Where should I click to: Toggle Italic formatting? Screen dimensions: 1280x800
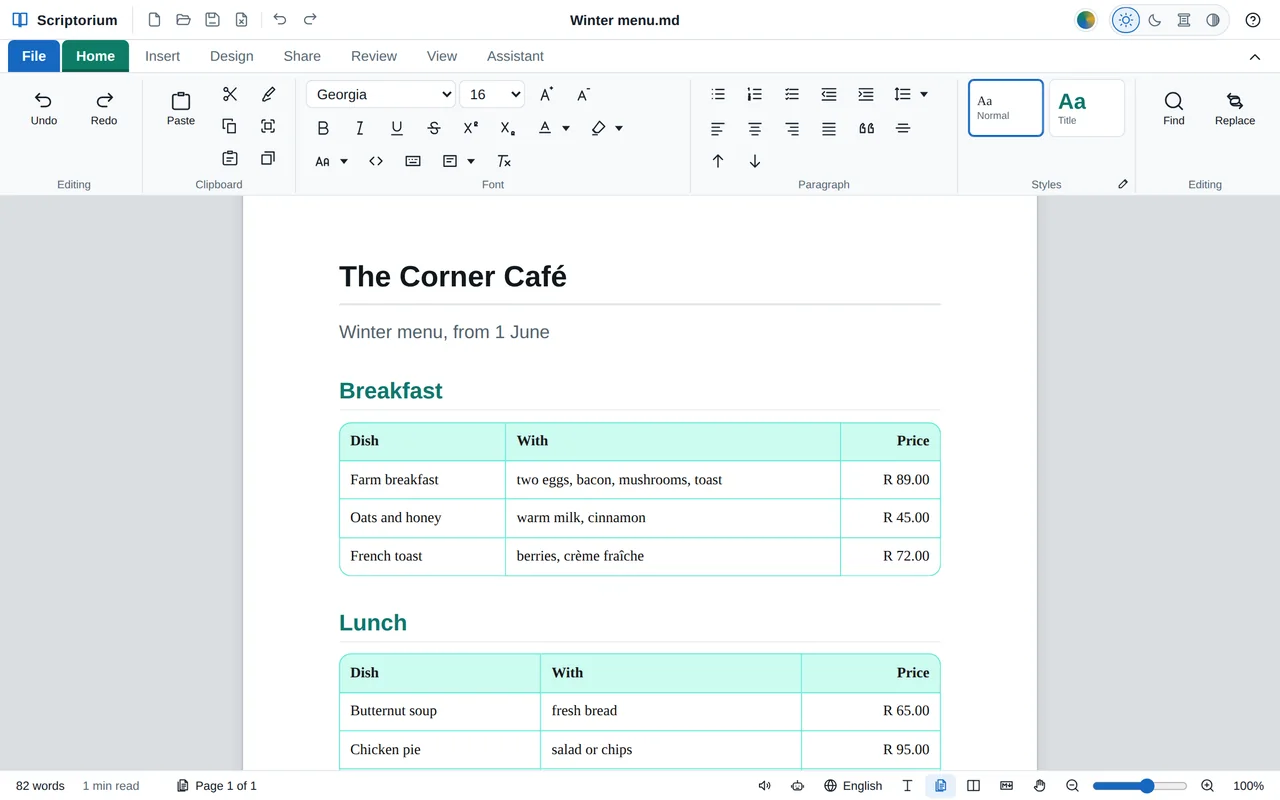pos(360,128)
